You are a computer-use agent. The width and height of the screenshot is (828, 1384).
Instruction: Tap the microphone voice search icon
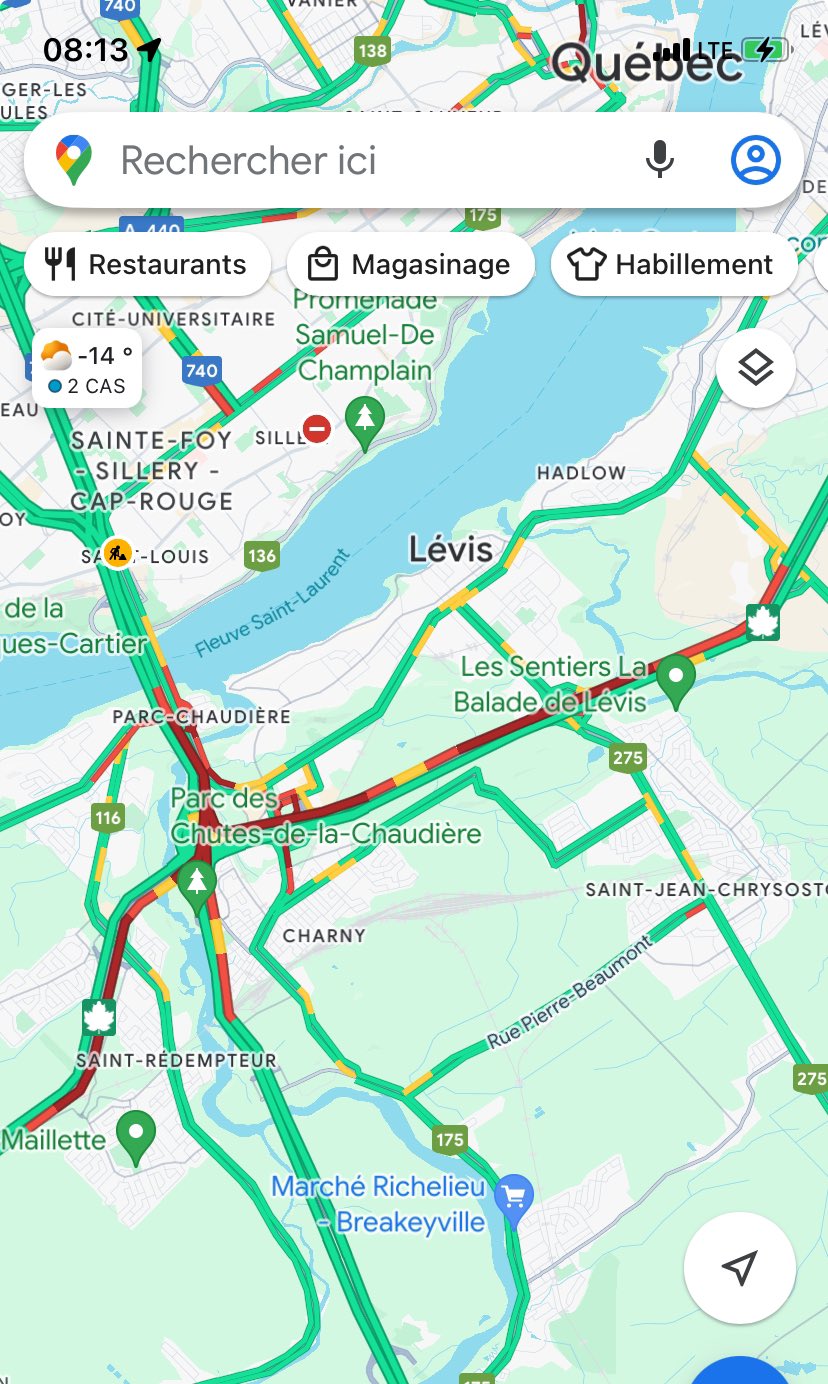coord(659,160)
